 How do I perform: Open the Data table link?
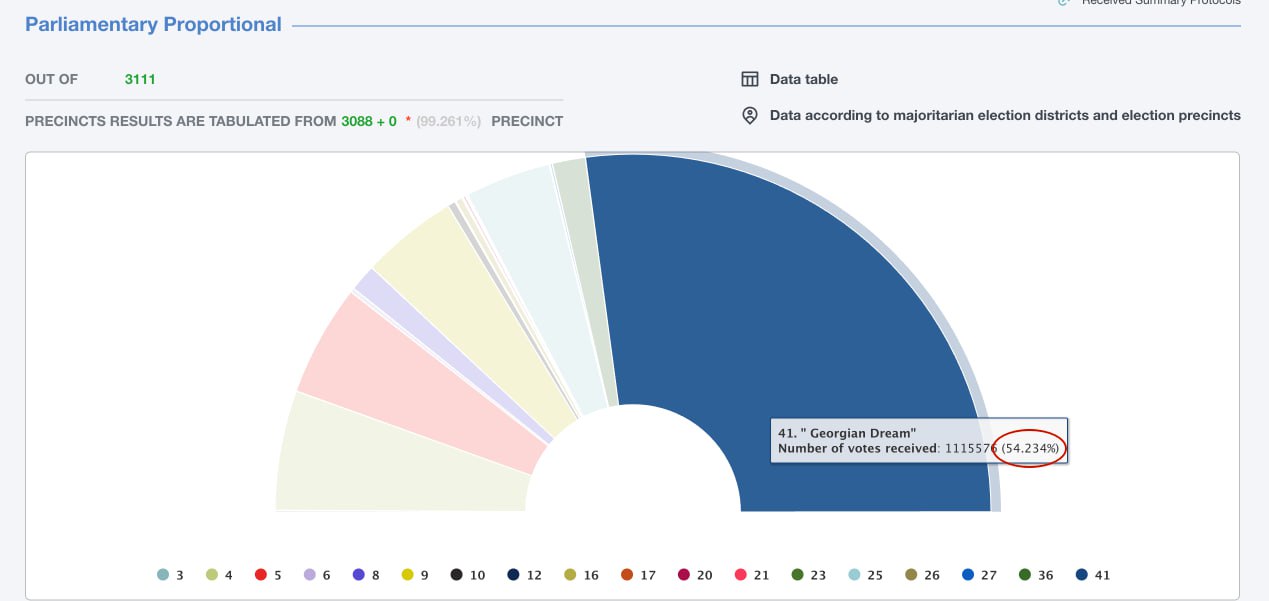tap(803, 79)
